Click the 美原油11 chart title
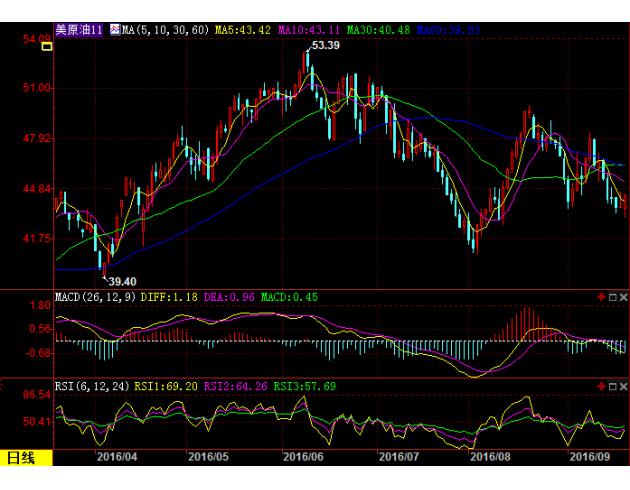The width and height of the screenshot is (630, 490). [79, 31]
